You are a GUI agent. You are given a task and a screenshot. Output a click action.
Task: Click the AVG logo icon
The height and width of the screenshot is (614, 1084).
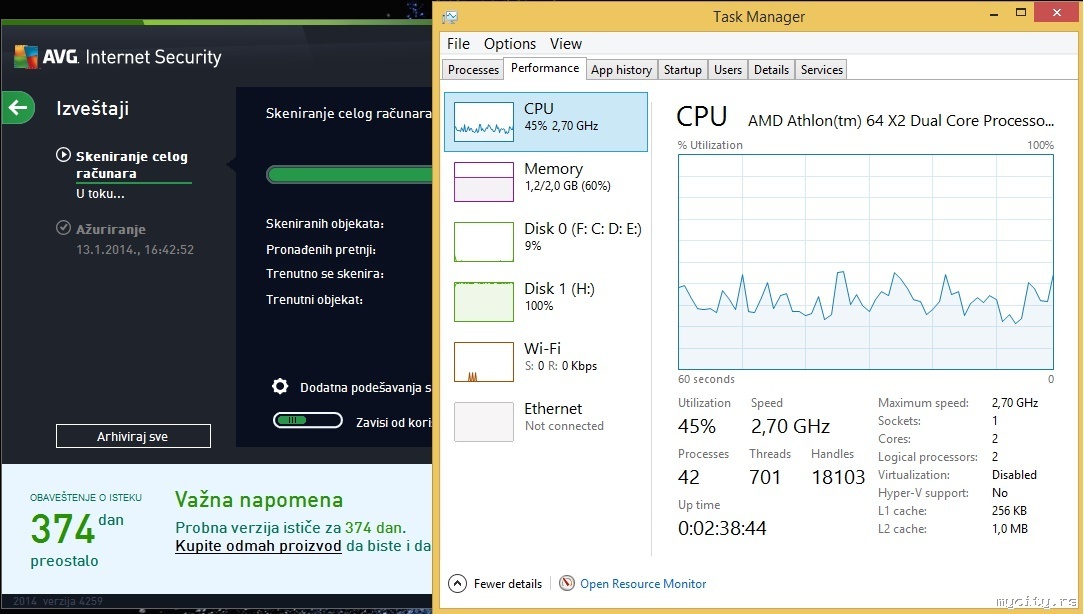point(26,57)
